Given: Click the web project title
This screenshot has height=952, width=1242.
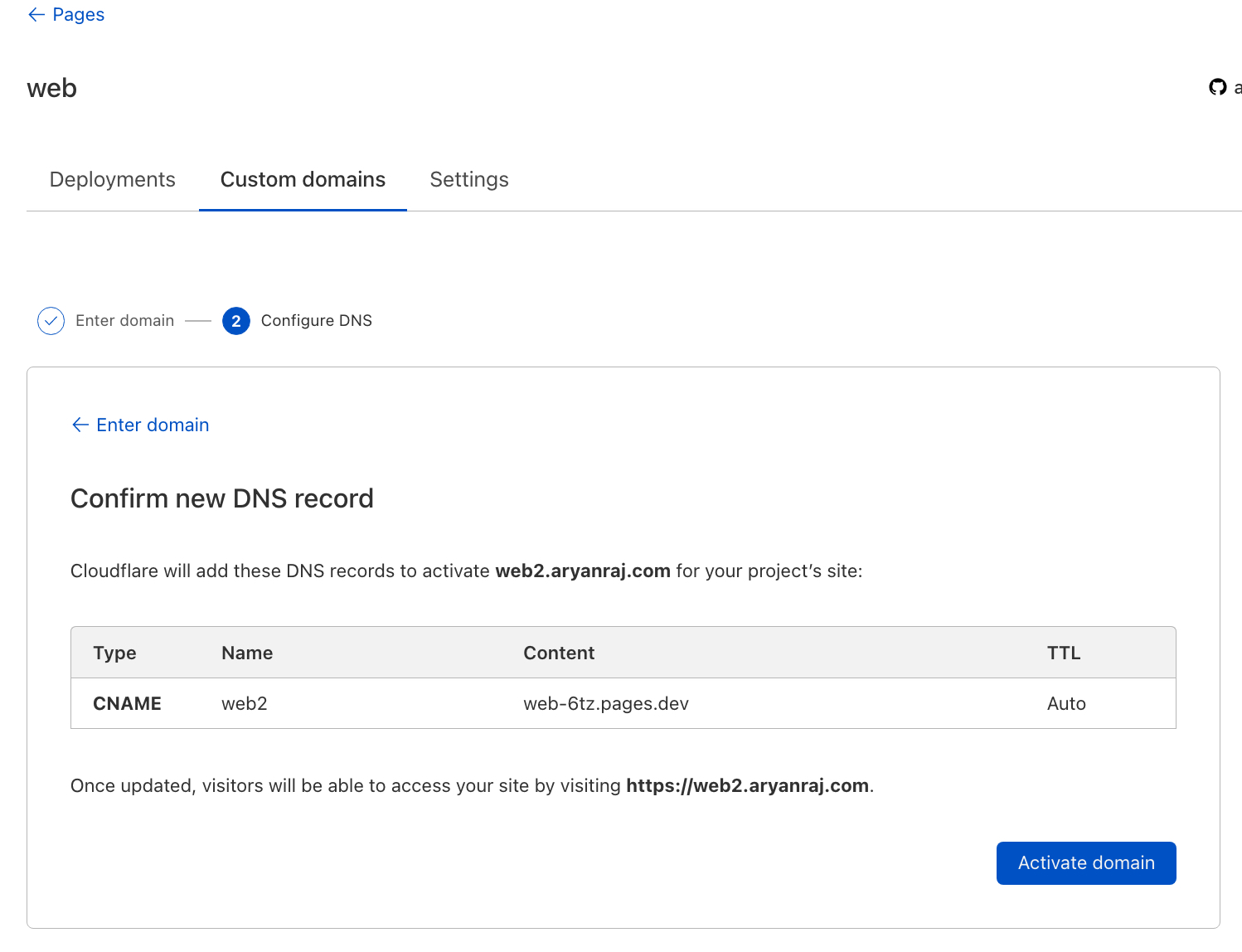Looking at the screenshot, I should point(52,88).
